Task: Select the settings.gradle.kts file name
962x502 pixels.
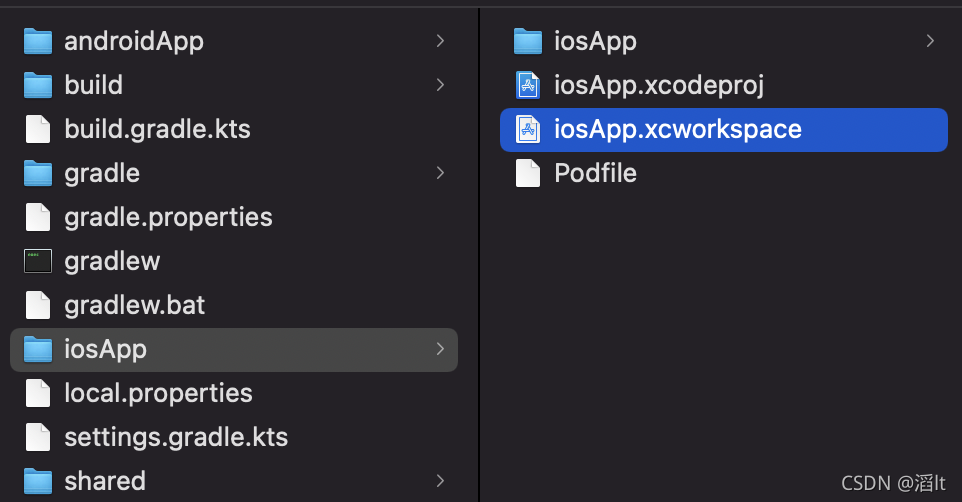Action: [x=176, y=437]
